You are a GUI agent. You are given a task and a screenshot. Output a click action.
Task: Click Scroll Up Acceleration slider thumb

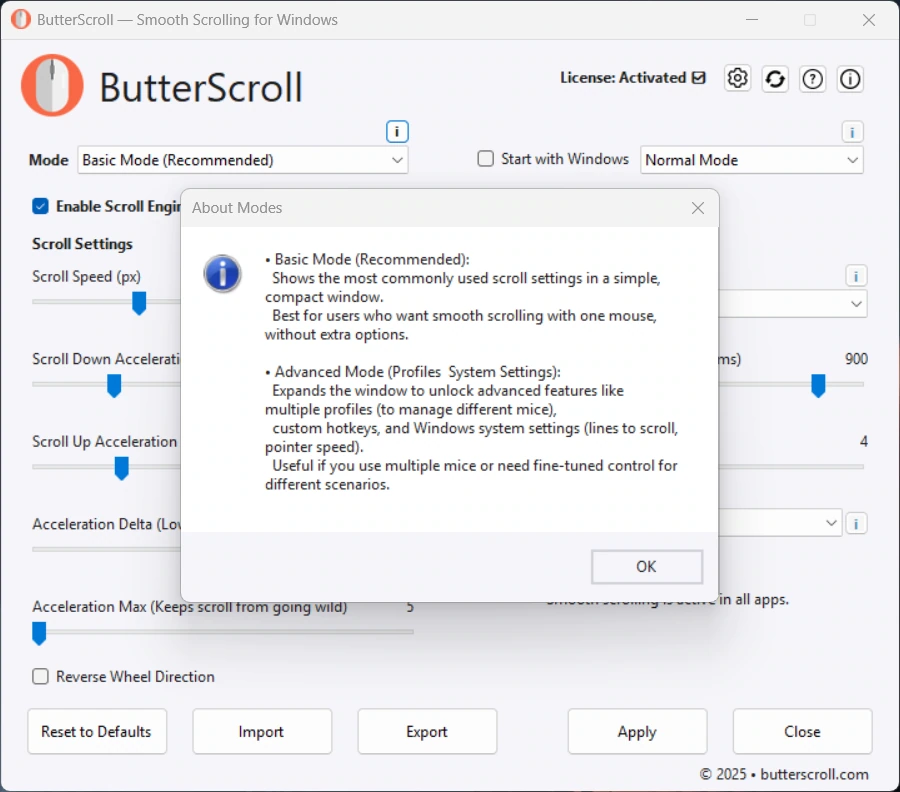(x=121, y=468)
